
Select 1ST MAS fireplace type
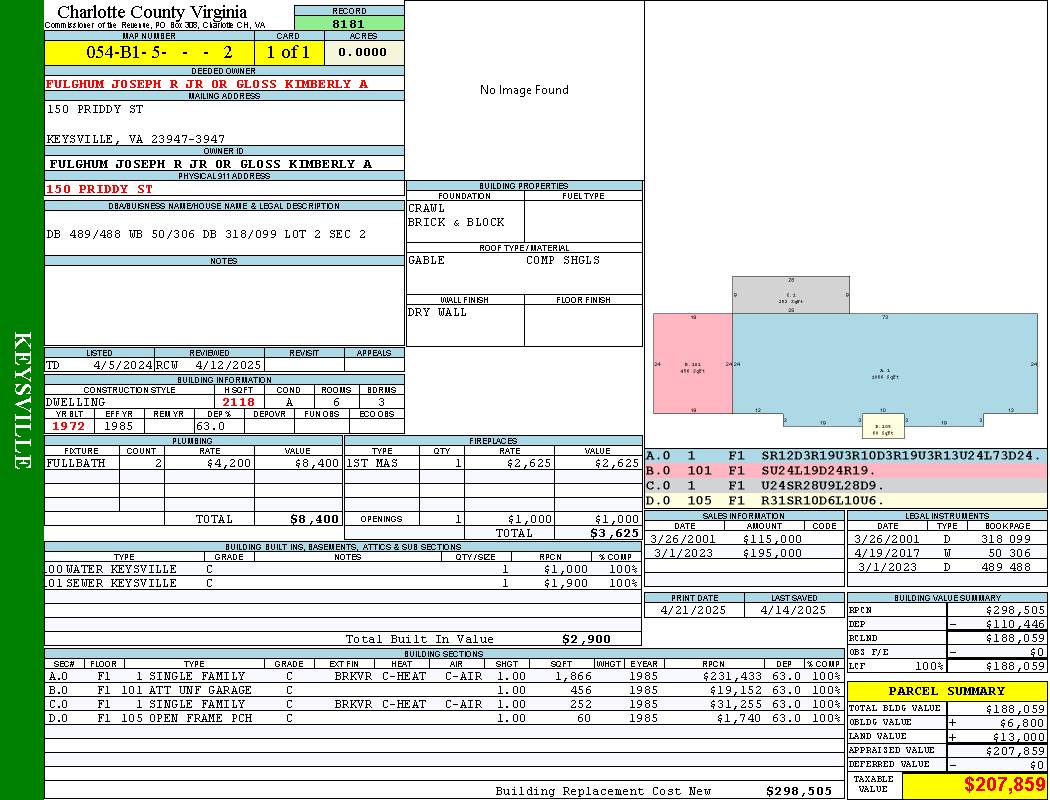coord(372,463)
